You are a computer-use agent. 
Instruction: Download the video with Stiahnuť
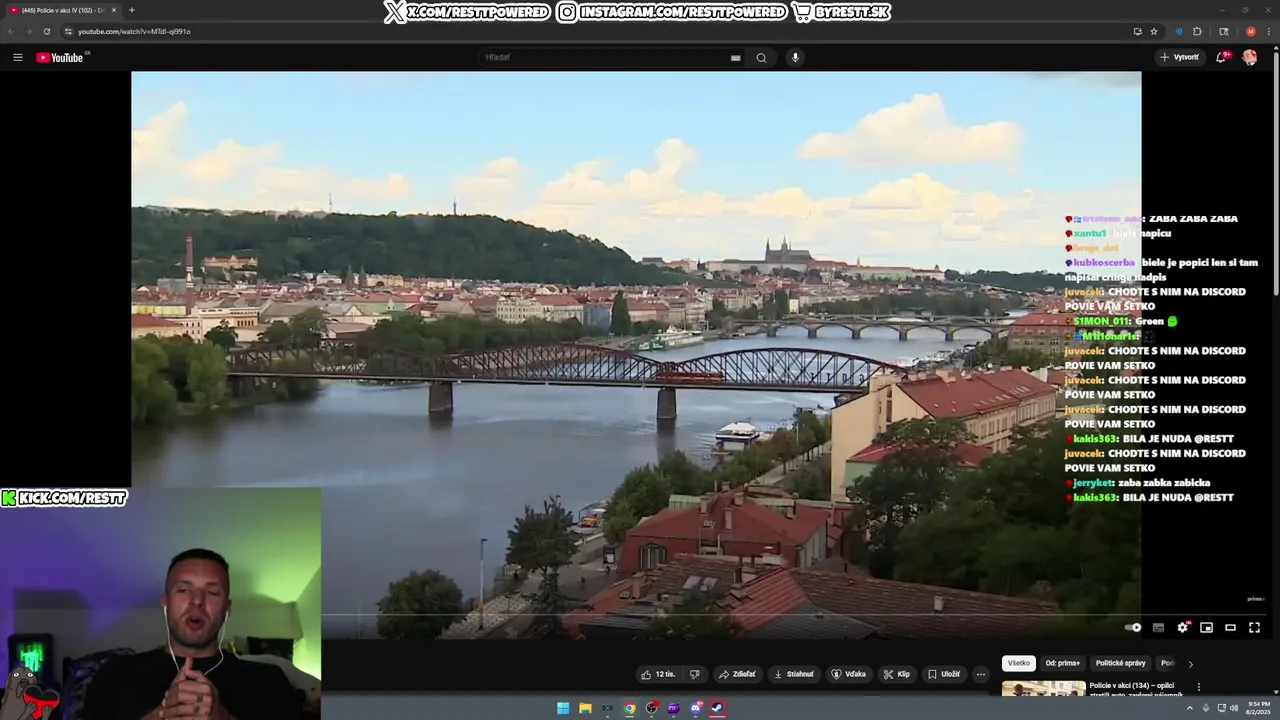coord(795,674)
